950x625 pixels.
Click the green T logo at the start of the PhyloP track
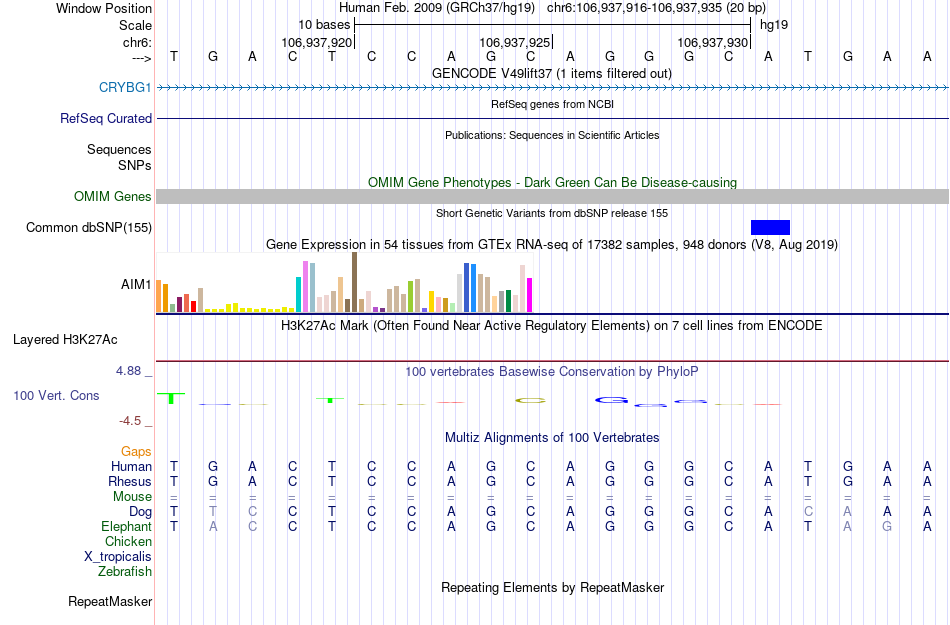[x=171, y=398]
